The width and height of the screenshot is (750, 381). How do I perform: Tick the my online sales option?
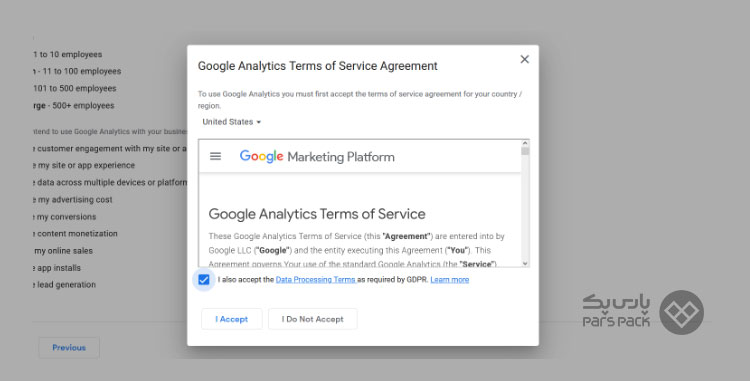click(63, 251)
